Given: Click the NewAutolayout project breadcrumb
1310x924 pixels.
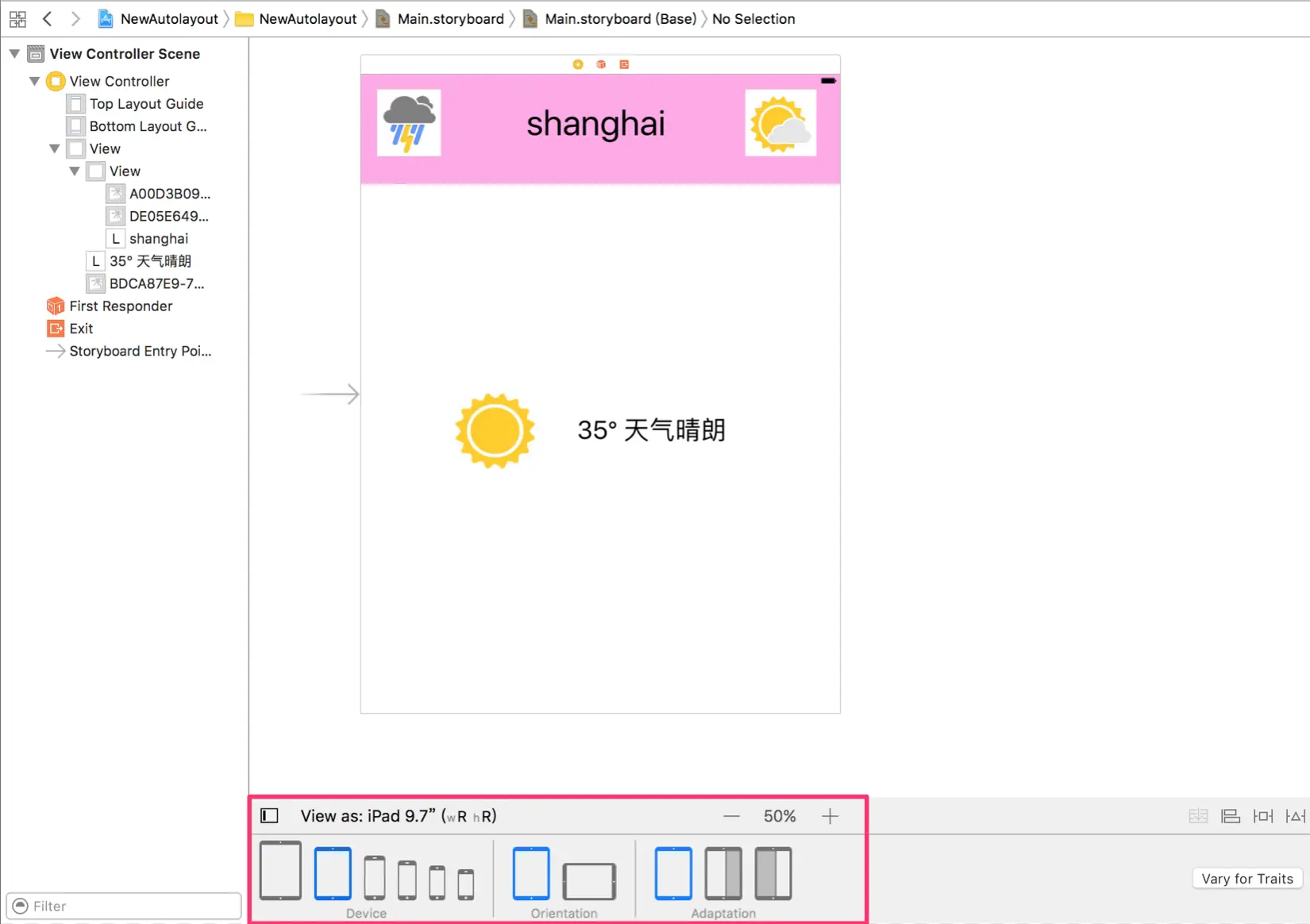Looking at the screenshot, I should pos(157,18).
